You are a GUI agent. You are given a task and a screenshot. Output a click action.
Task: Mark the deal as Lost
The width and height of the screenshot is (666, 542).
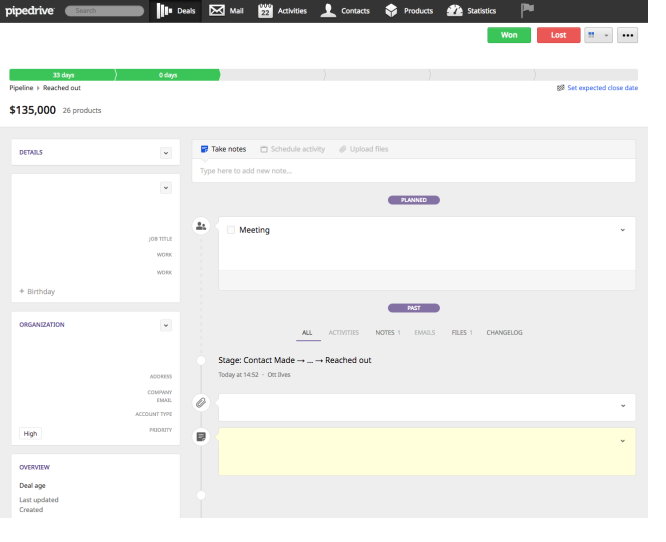coord(559,35)
